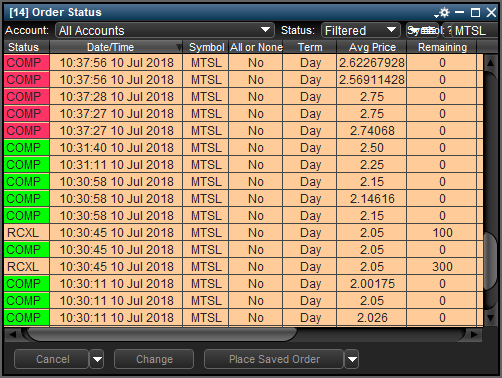502x378 pixels.
Task: Sort by the Status column header
Action: pyautogui.click(x=26, y=47)
